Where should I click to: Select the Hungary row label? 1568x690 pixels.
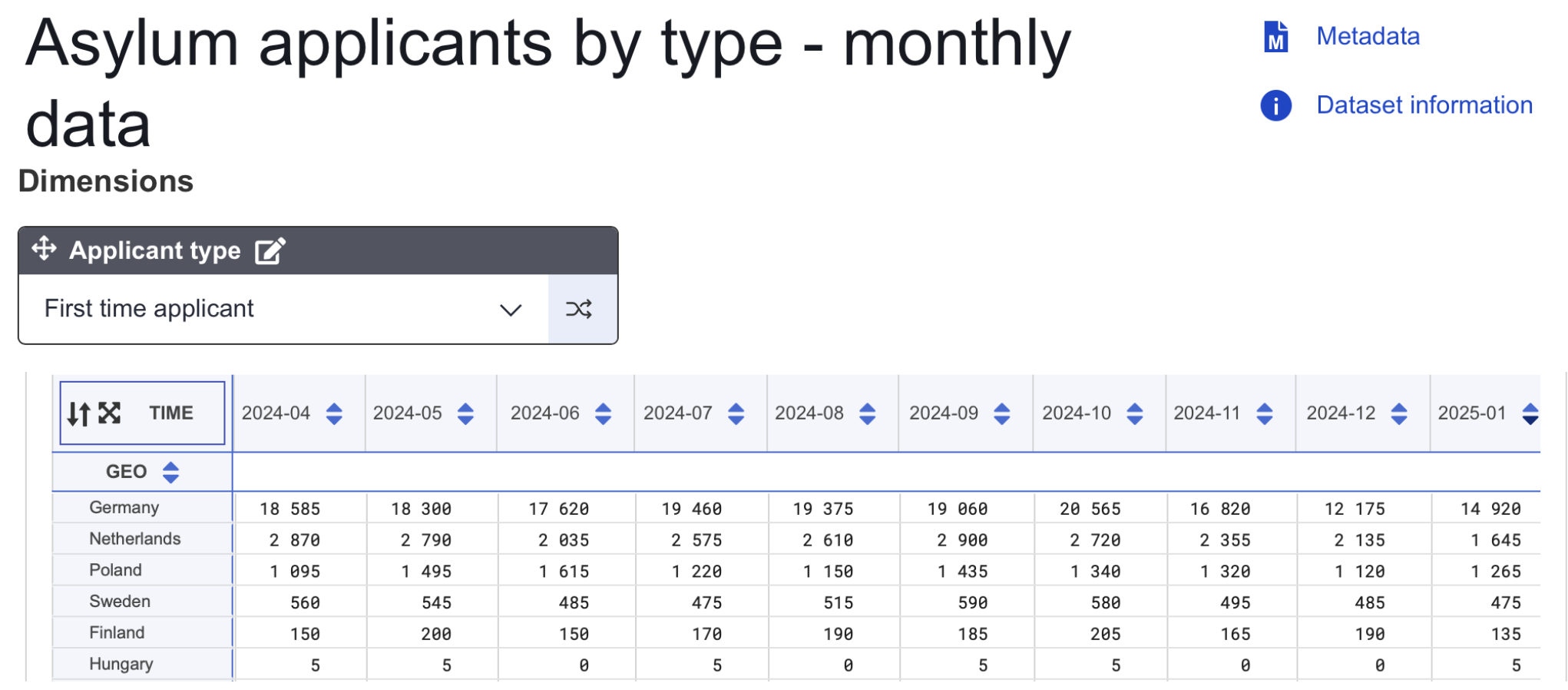tap(121, 664)
